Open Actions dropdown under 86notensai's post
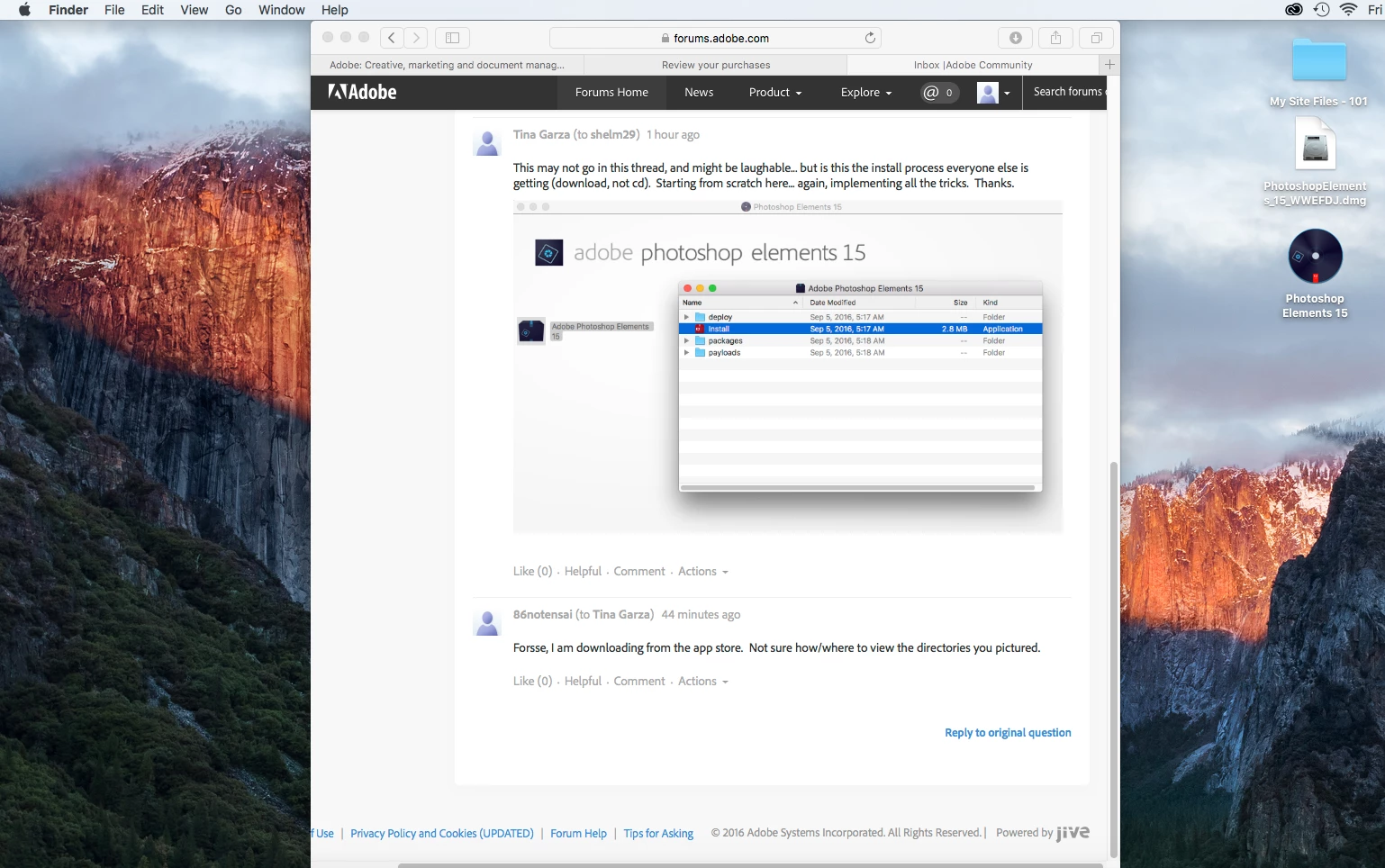1385x868 pixels. click(x=703, y=681)
